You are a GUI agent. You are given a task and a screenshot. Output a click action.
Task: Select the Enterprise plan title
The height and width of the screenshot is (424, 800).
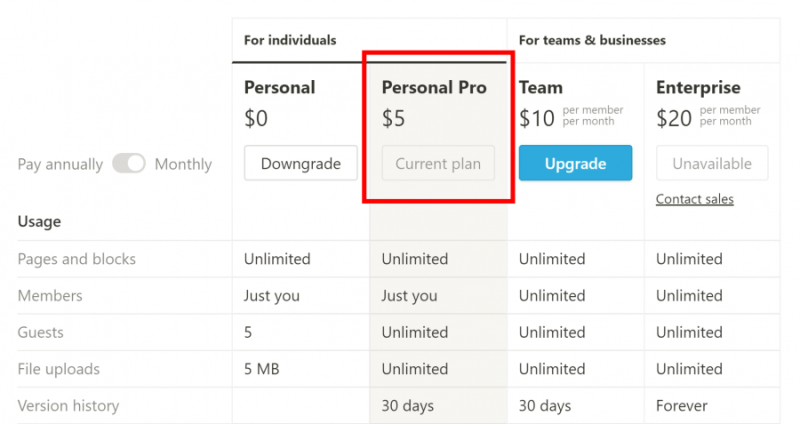[698, 88]
